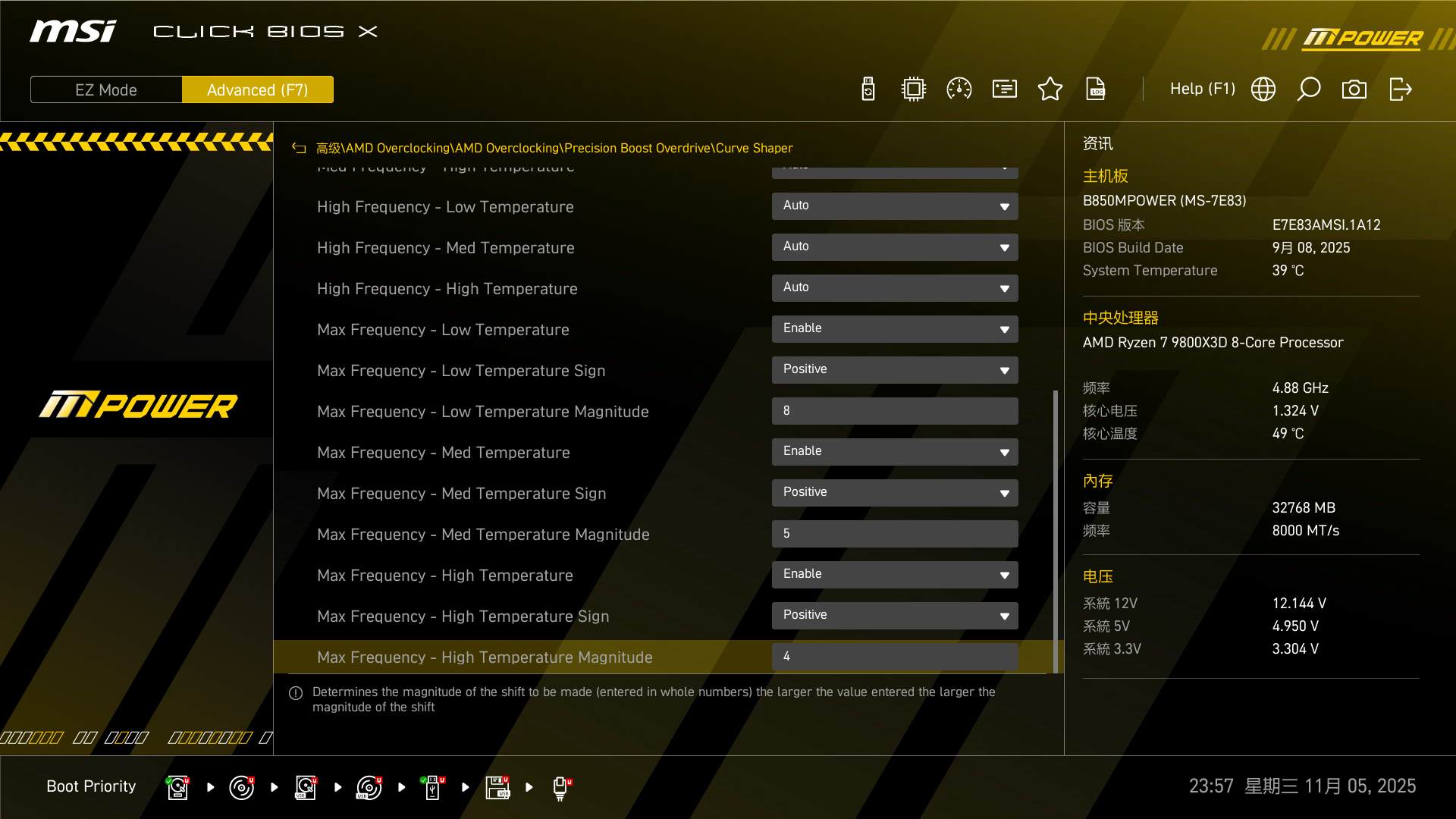Switch to EZ Mode tab
The image size is (1456, 819).
tap(106, 89)
